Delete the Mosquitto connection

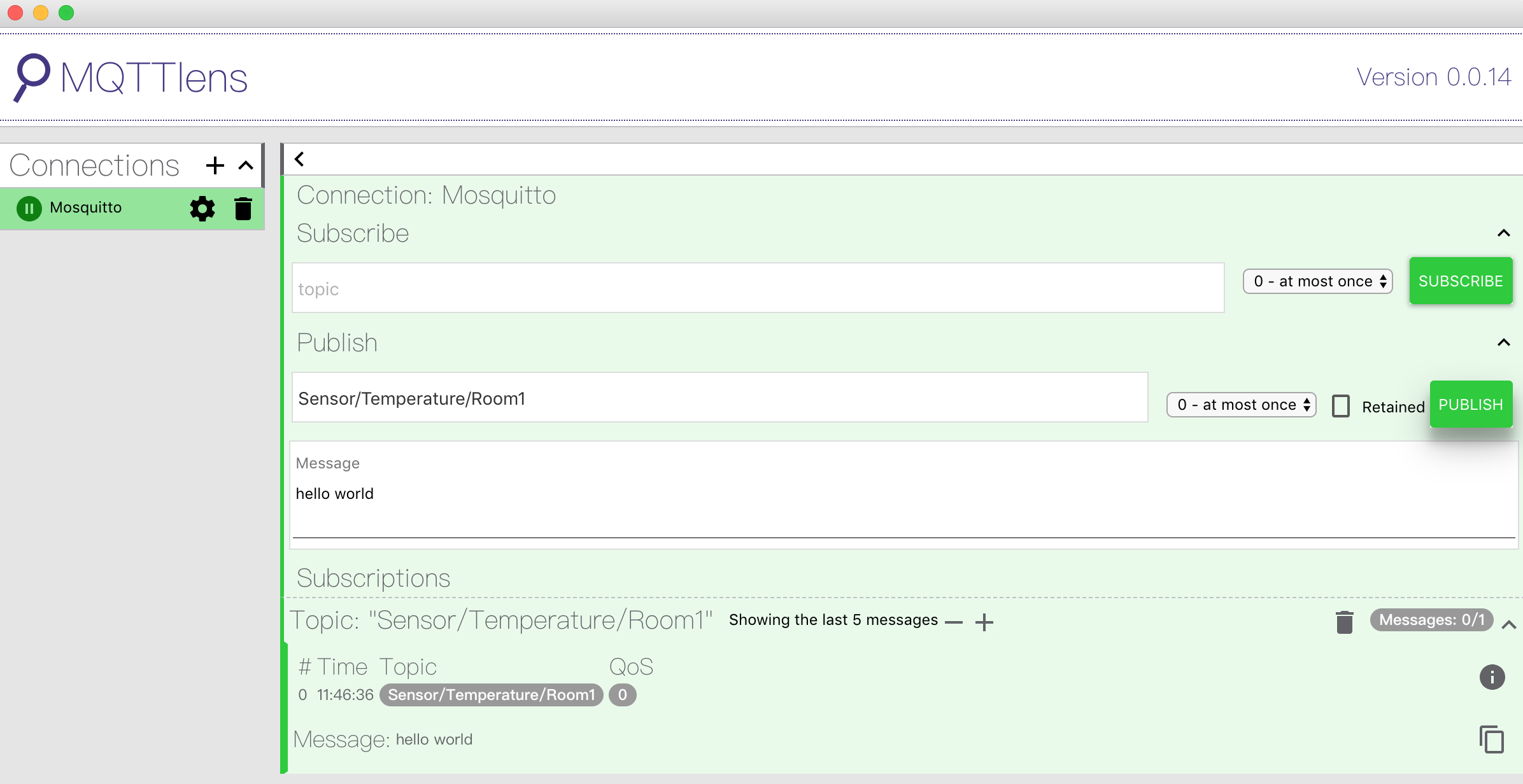click(x=243, y=208)
